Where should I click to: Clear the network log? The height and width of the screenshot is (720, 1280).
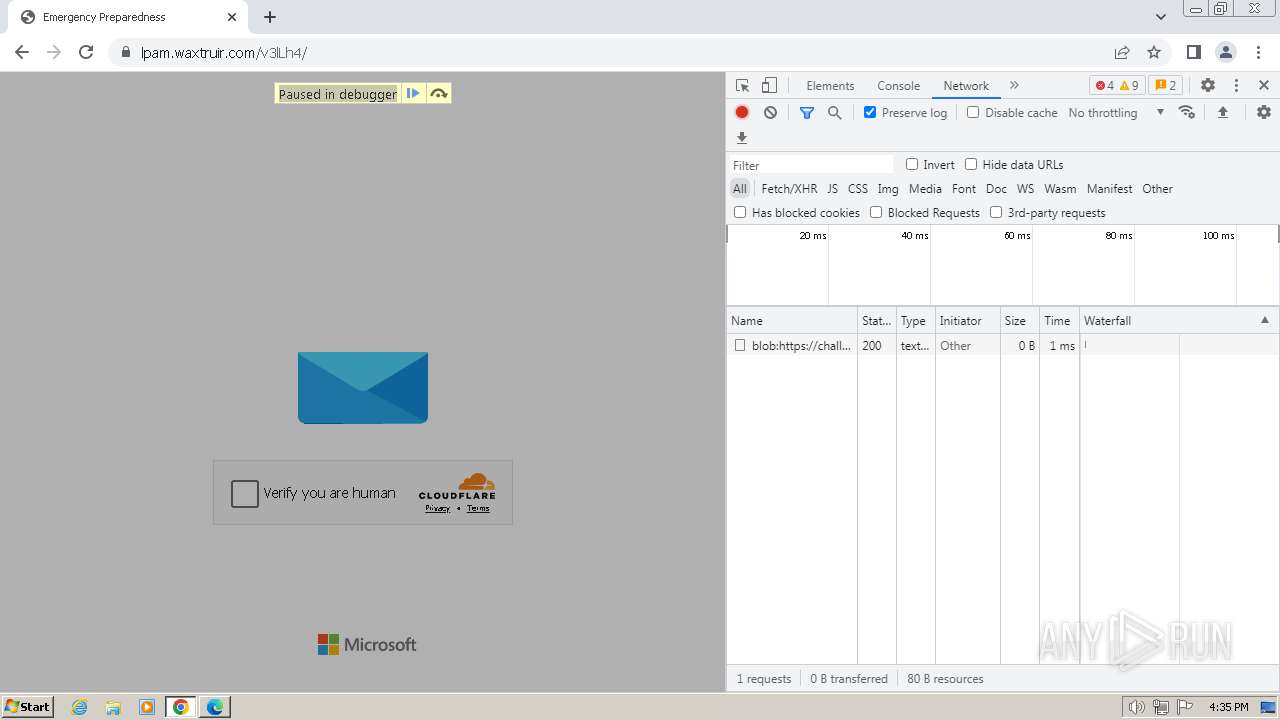point(770,113)
